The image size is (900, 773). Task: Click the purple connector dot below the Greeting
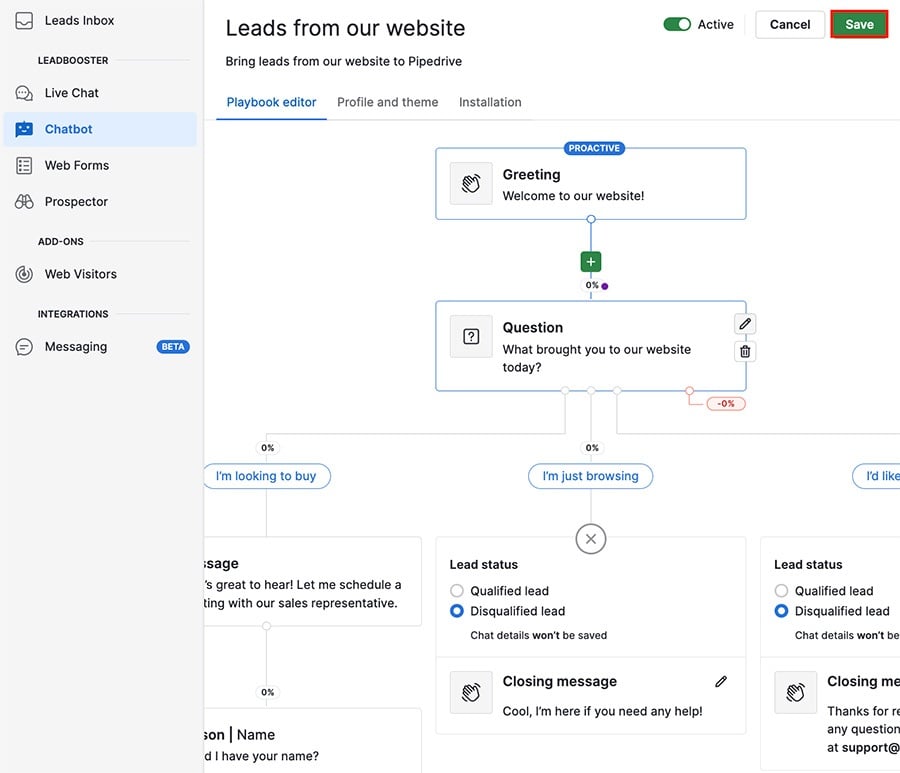[603, 285]
